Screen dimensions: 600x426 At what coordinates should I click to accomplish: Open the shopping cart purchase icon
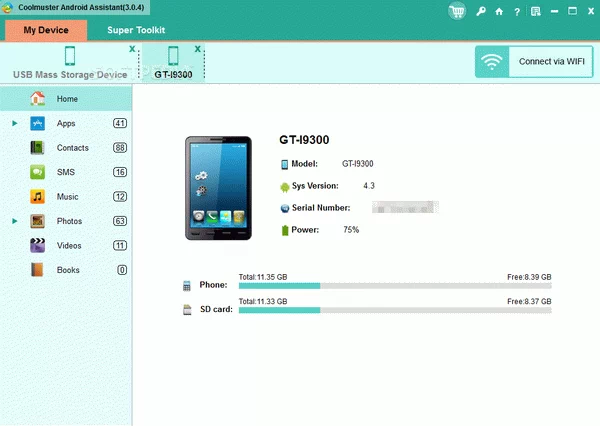pyautogui.click(x=458, y=11)
